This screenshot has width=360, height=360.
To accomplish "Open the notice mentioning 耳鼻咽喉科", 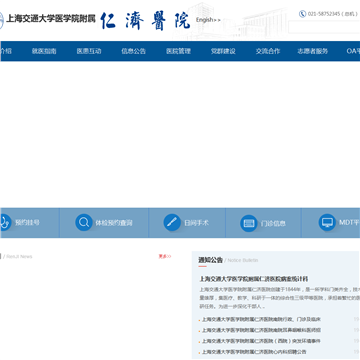I will [x=261, y=330].
